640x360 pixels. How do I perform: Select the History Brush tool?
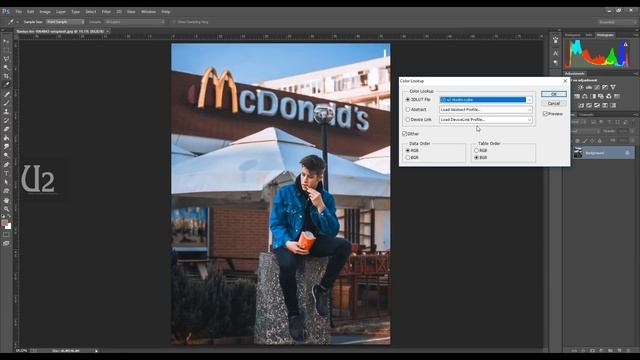click(6, 120)
